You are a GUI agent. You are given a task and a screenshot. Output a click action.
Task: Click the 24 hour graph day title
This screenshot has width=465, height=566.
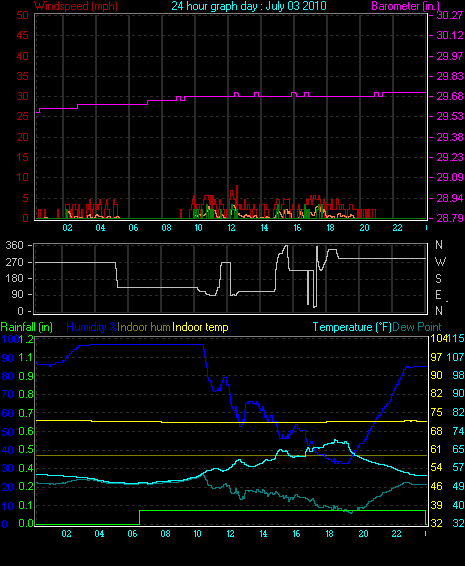click(249, 6)
